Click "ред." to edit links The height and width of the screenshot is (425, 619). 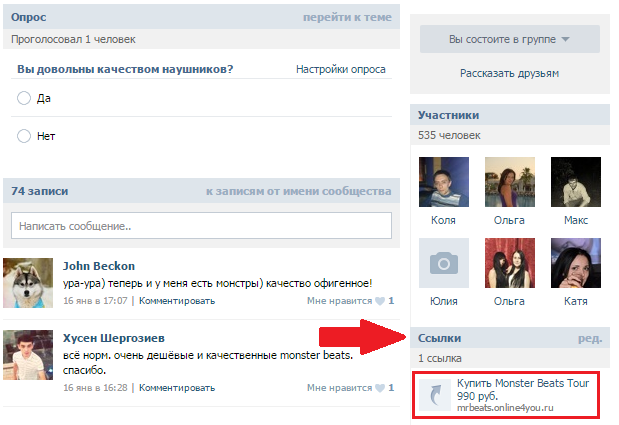pyautogui.click(x=590, y=339)
